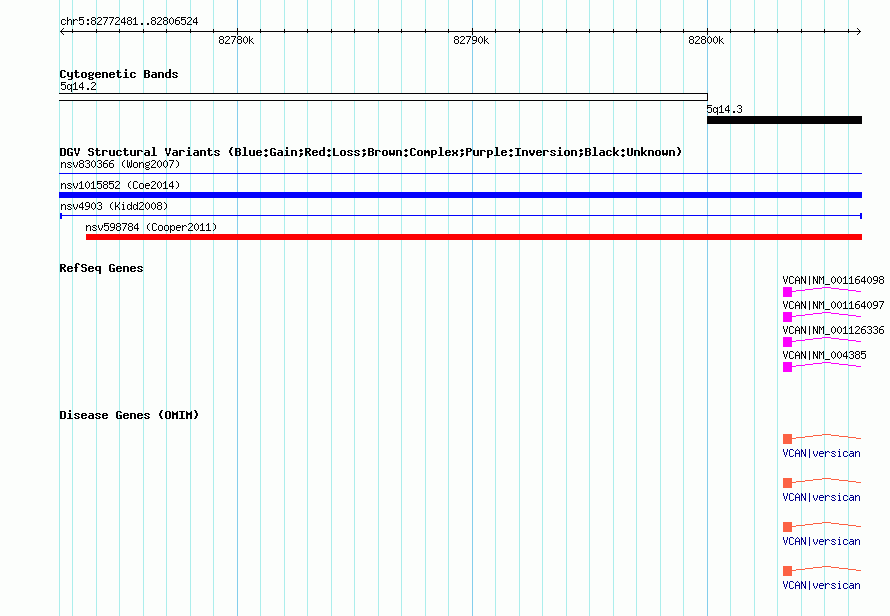
Task: Click the 5q14.3 band label
Action: click(724, 109)
